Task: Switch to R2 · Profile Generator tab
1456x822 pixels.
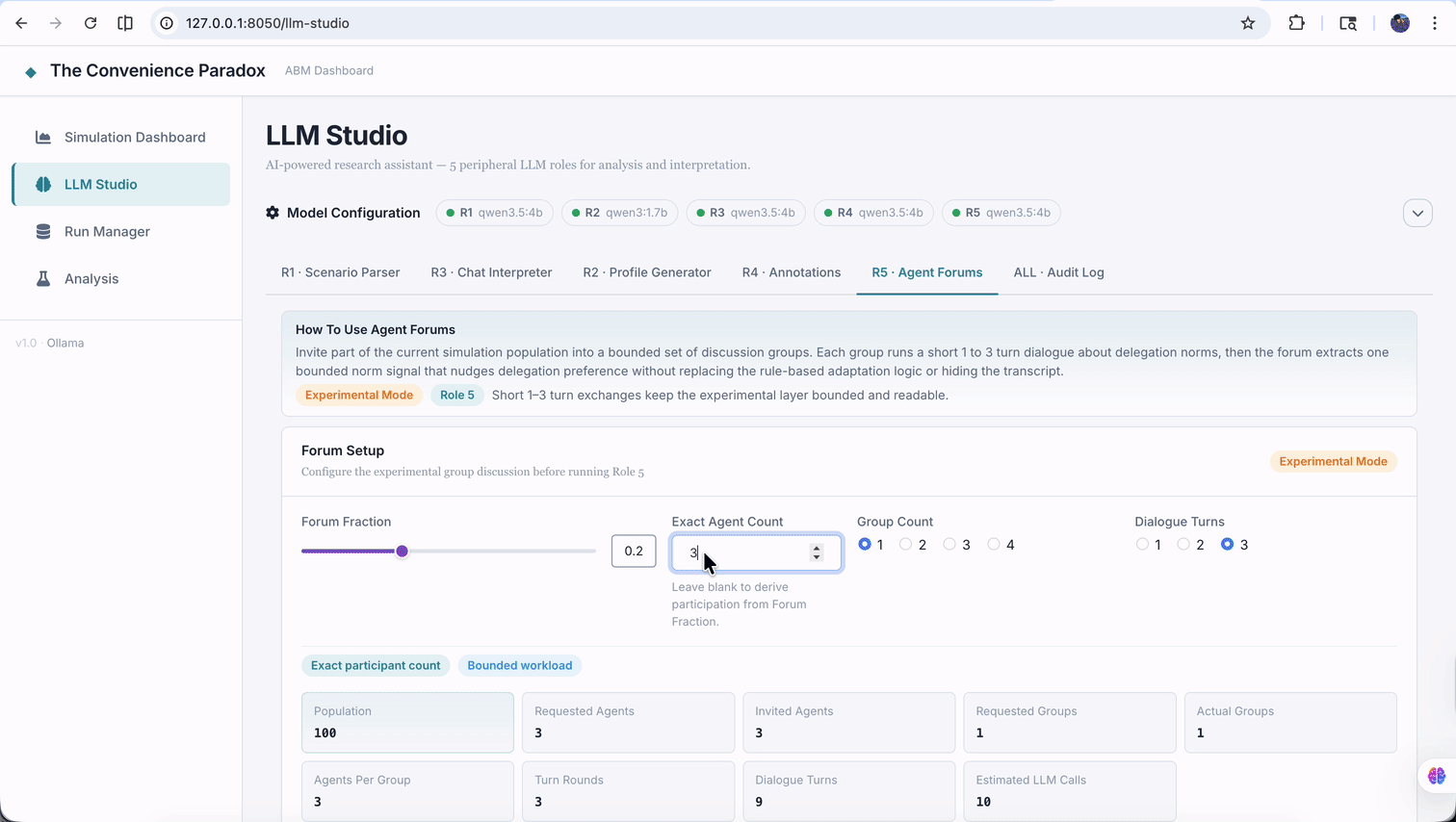Action: point(647,272)
